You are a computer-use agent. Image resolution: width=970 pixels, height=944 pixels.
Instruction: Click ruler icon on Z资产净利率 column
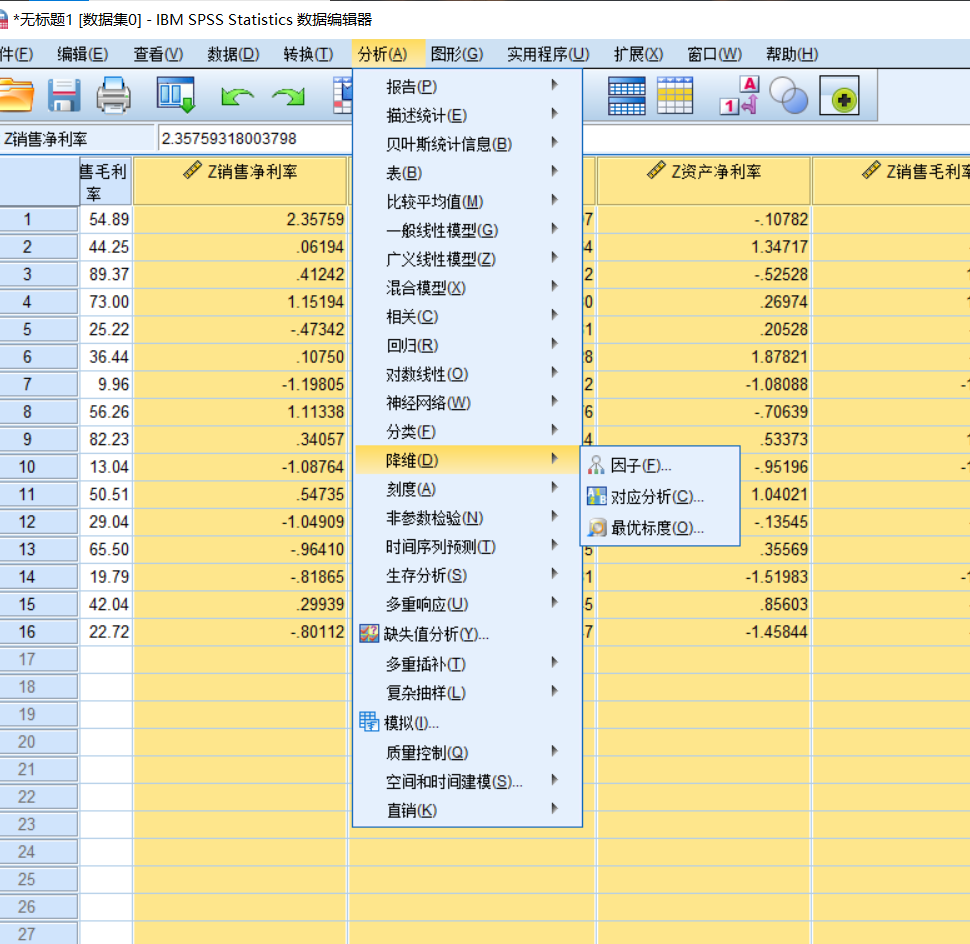tap(656, 169)
